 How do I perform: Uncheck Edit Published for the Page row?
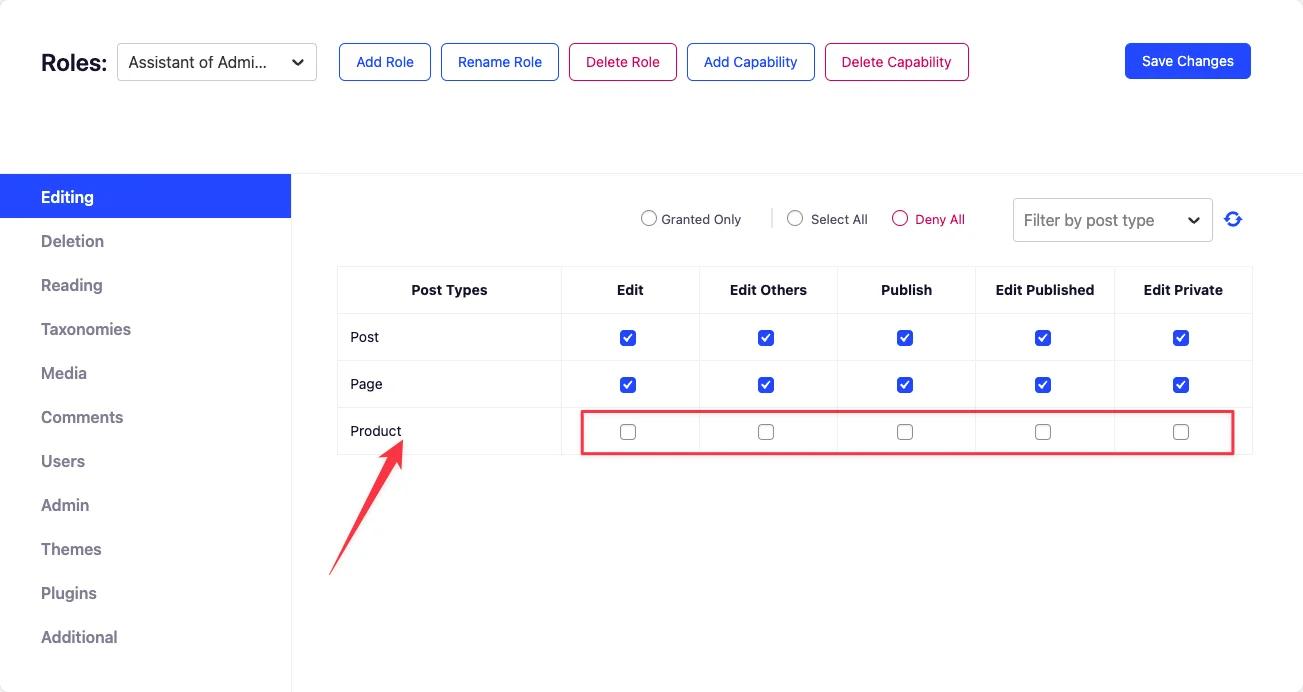coord(1043,385)
